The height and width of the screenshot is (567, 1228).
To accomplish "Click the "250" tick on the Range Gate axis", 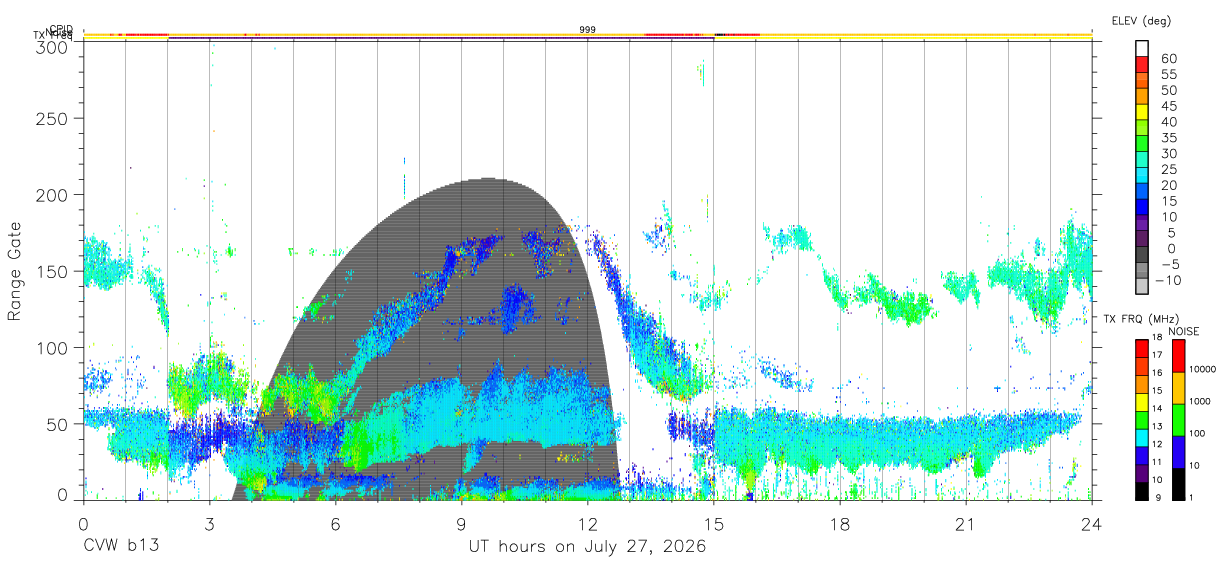I will 51,118.
